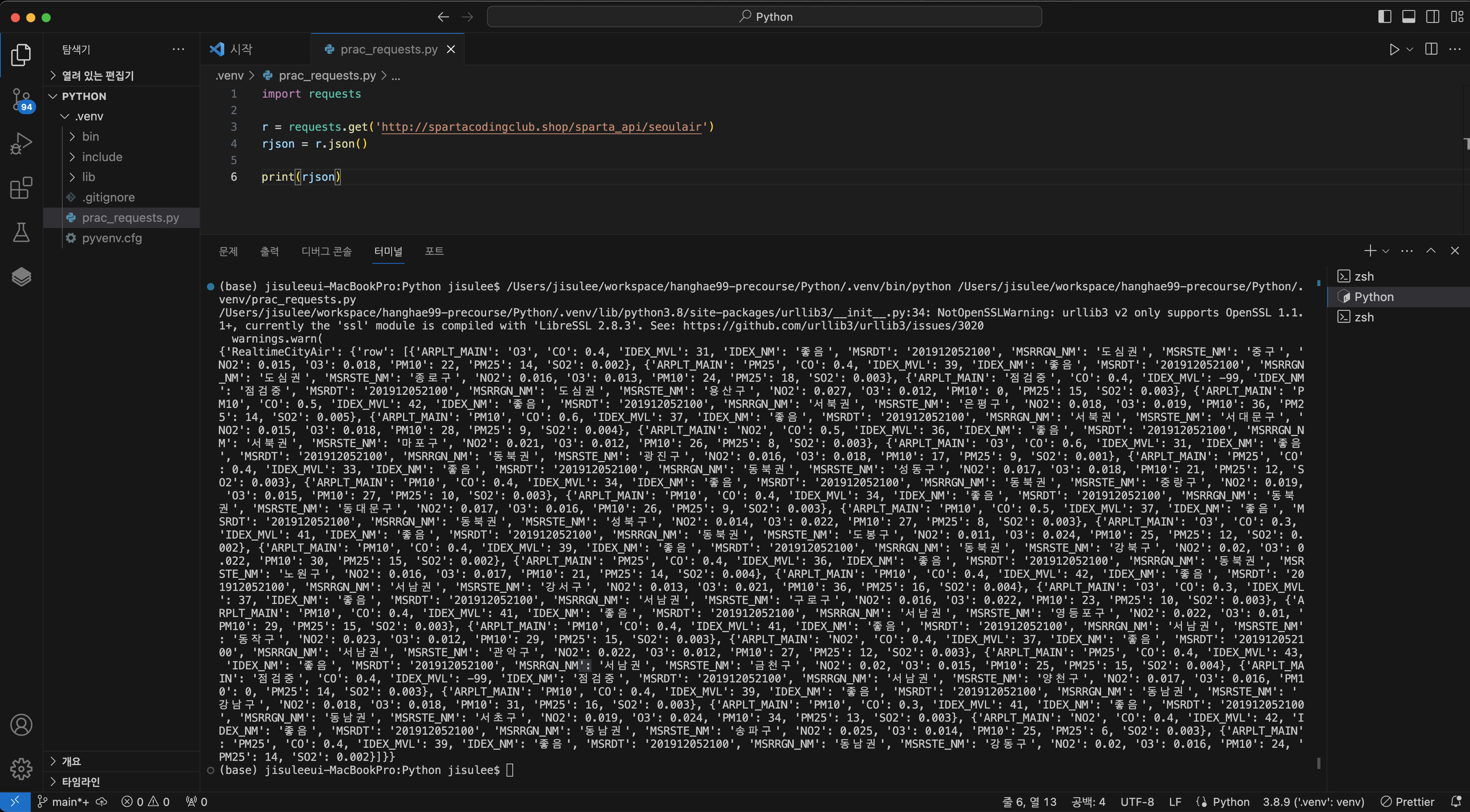Open the run options dropdown arrow

point(1410,50)
